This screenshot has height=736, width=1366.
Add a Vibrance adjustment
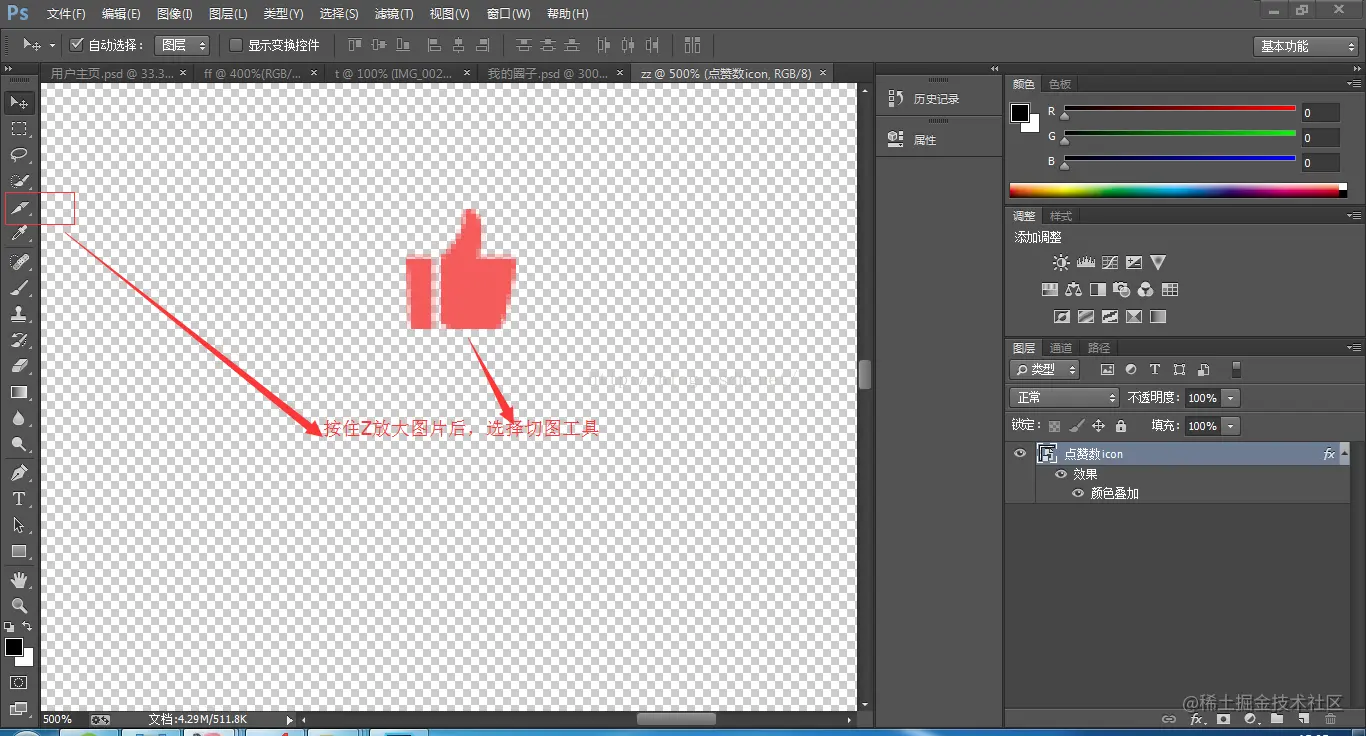[x=1158, y=263]
